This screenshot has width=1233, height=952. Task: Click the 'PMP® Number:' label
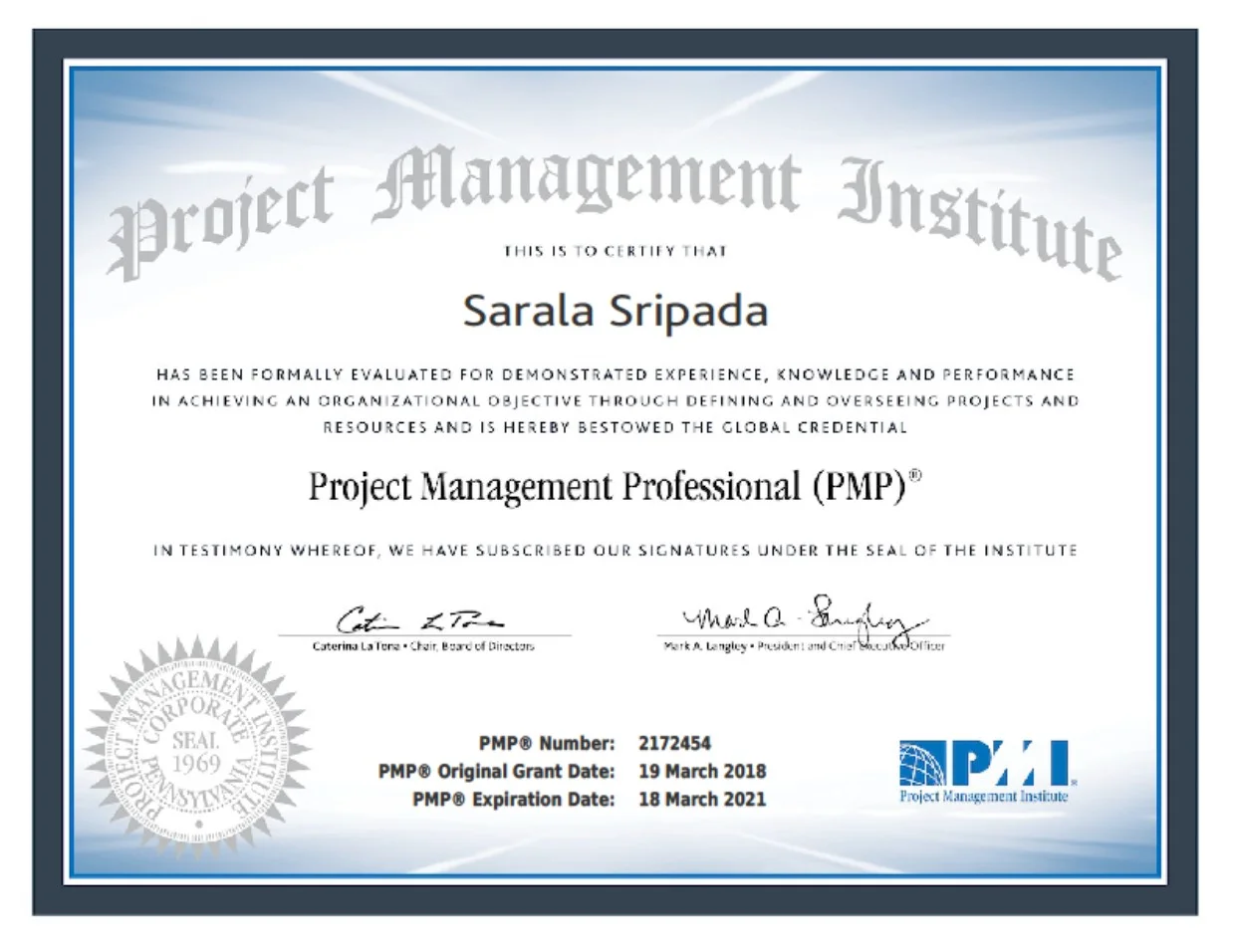(x=547, y=744)
